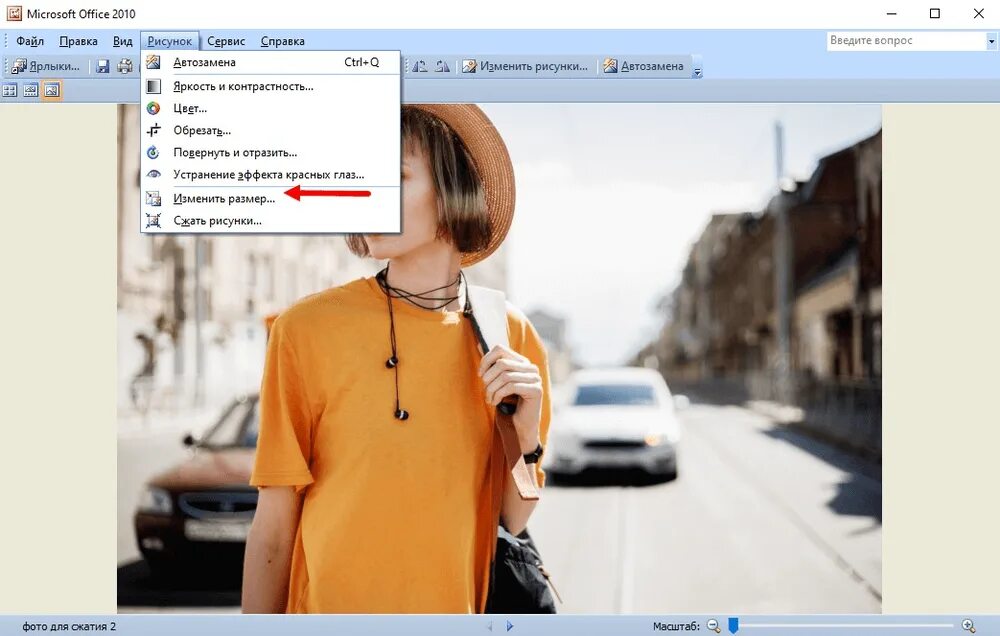Collapse the open Рисунок menu
The image size is (1000, 636).
170,41
